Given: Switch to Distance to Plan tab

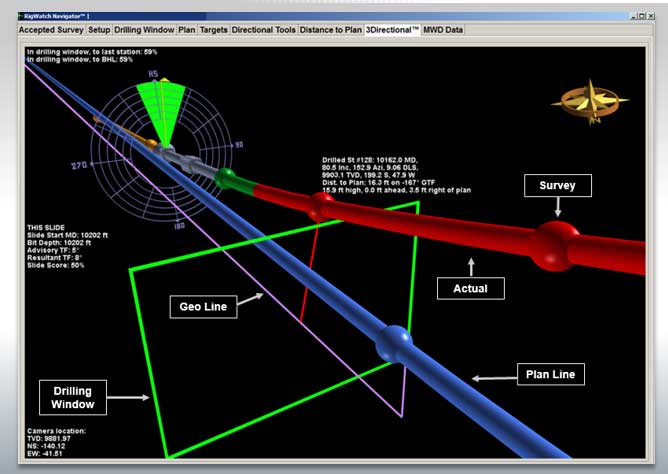Looking at the screenshot, I should click(x=330, y=30).
